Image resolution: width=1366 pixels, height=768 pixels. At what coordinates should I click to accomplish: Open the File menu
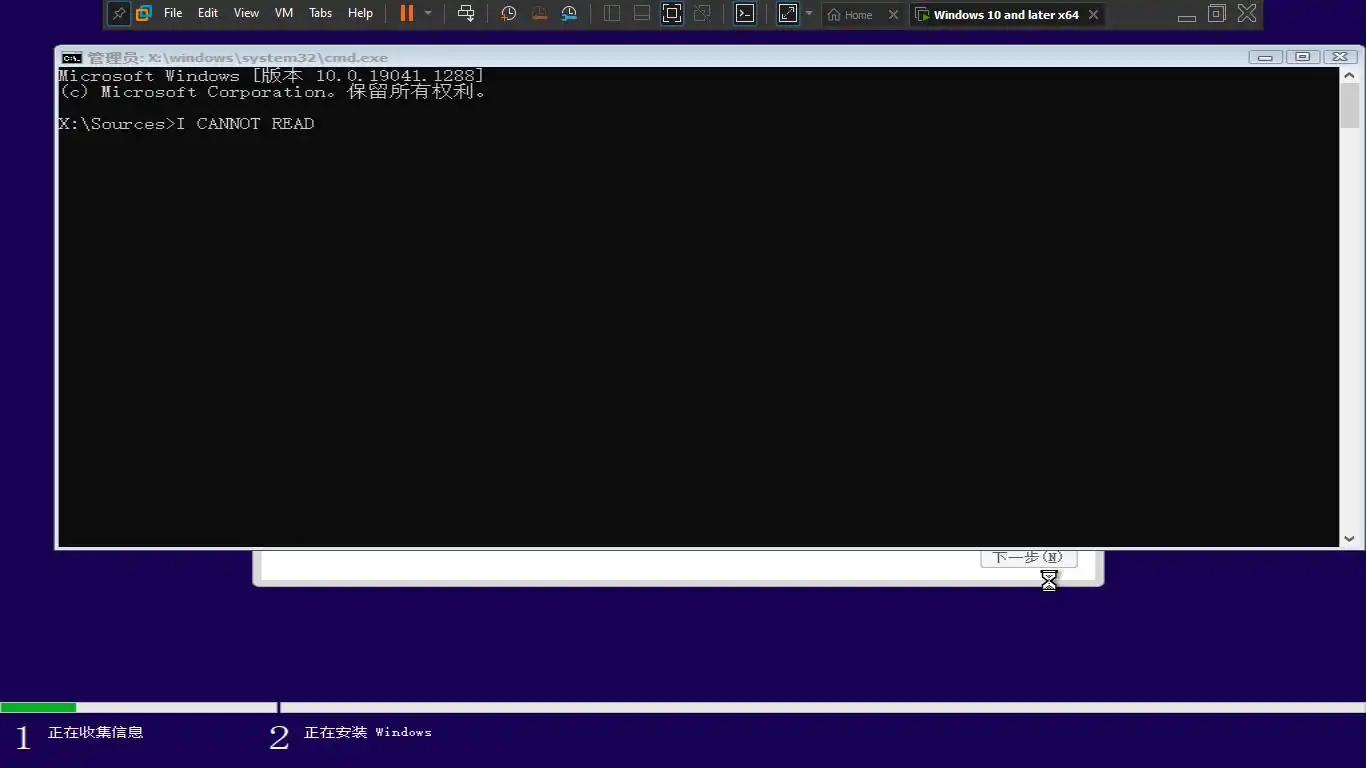point(173,14)
